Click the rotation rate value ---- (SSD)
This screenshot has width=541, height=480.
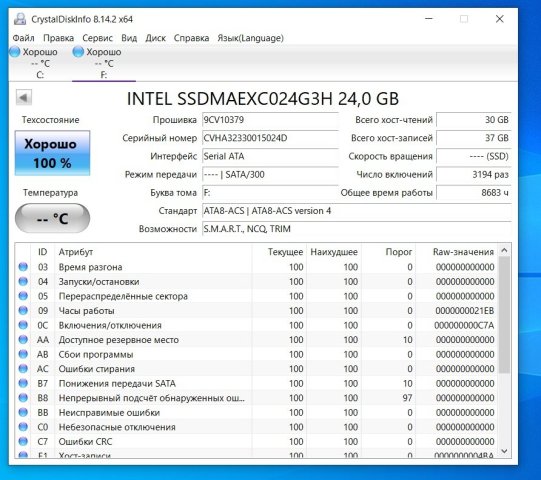pos(474,156)
